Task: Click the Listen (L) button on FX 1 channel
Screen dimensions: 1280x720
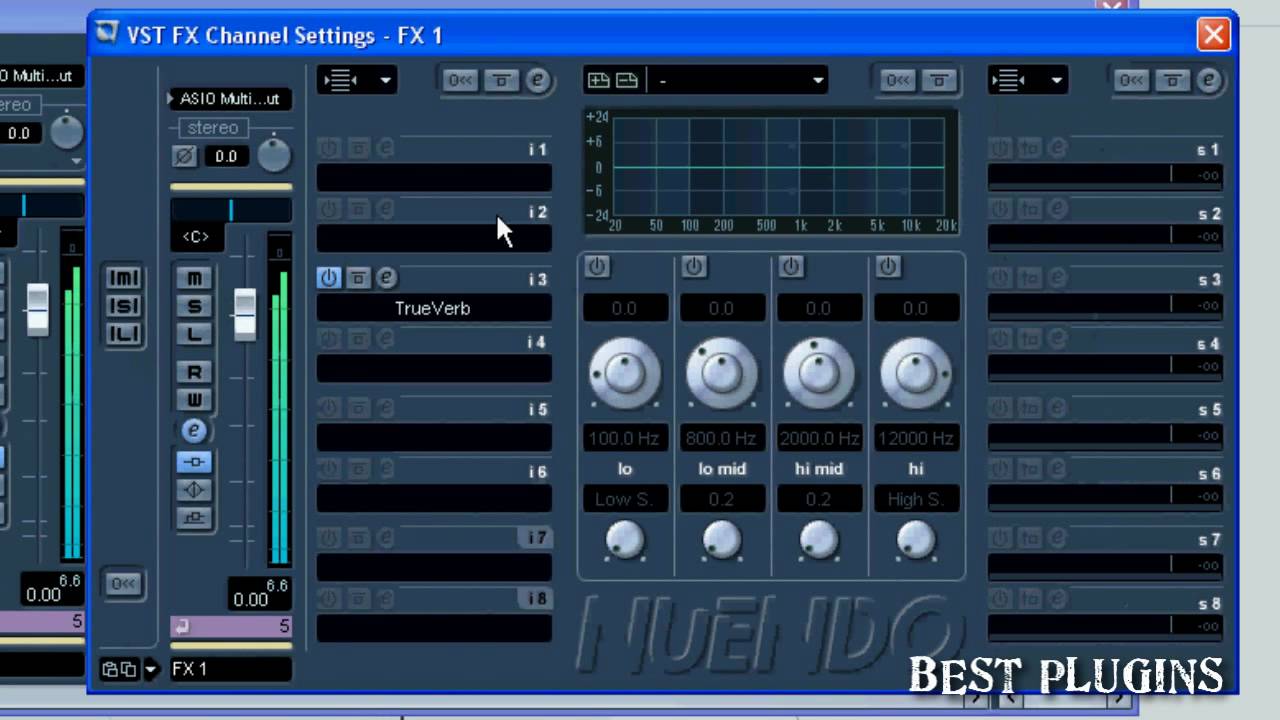Action: point(194,334)
